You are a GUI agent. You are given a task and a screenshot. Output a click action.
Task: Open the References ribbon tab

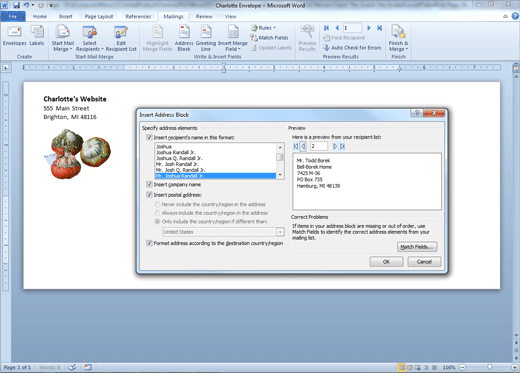(x=138, y=16)
